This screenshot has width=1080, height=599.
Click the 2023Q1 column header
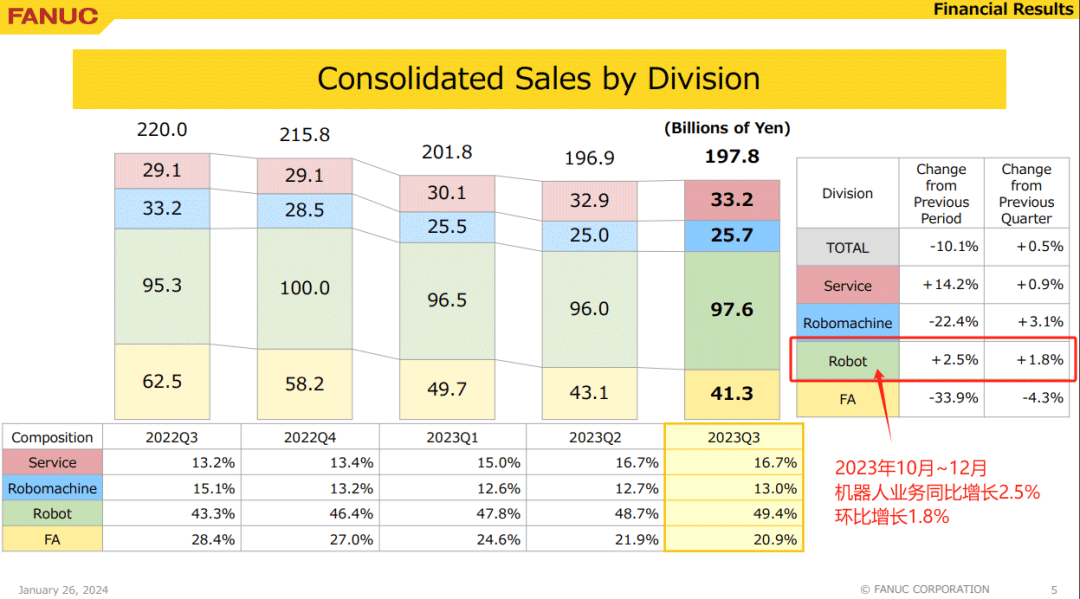[x=452, y=437]
